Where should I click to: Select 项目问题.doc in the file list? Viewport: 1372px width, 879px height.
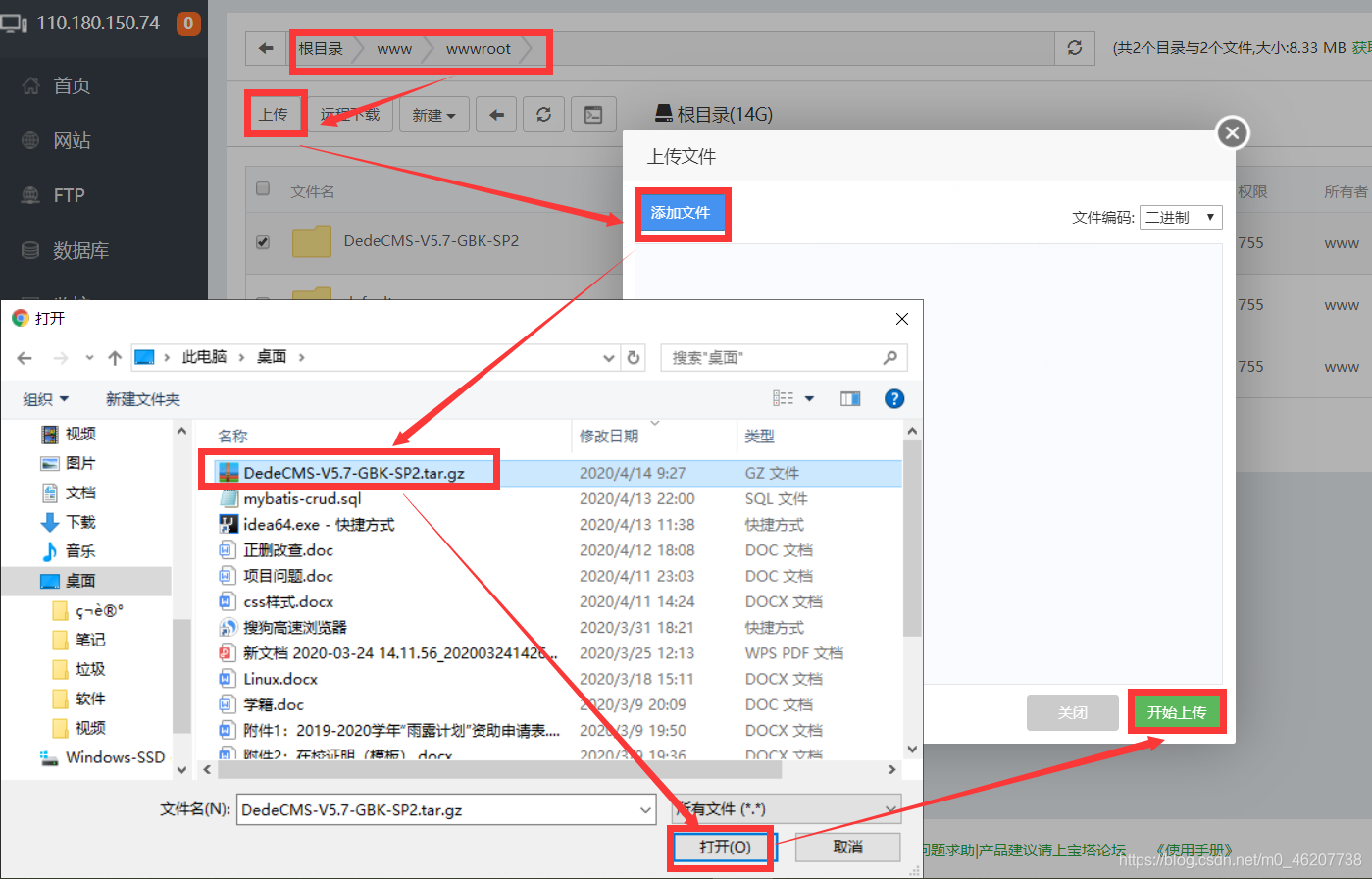click(288, 576)
